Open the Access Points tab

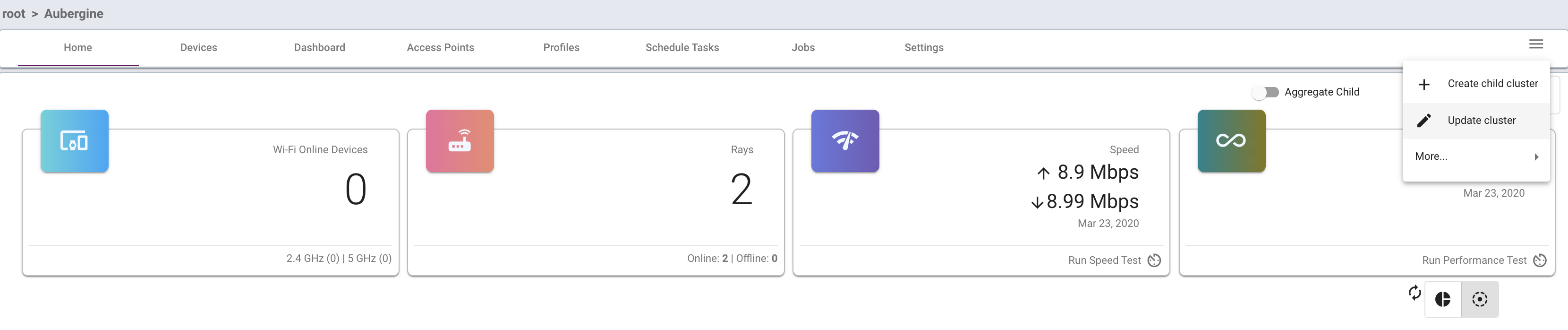coord(440,47)
